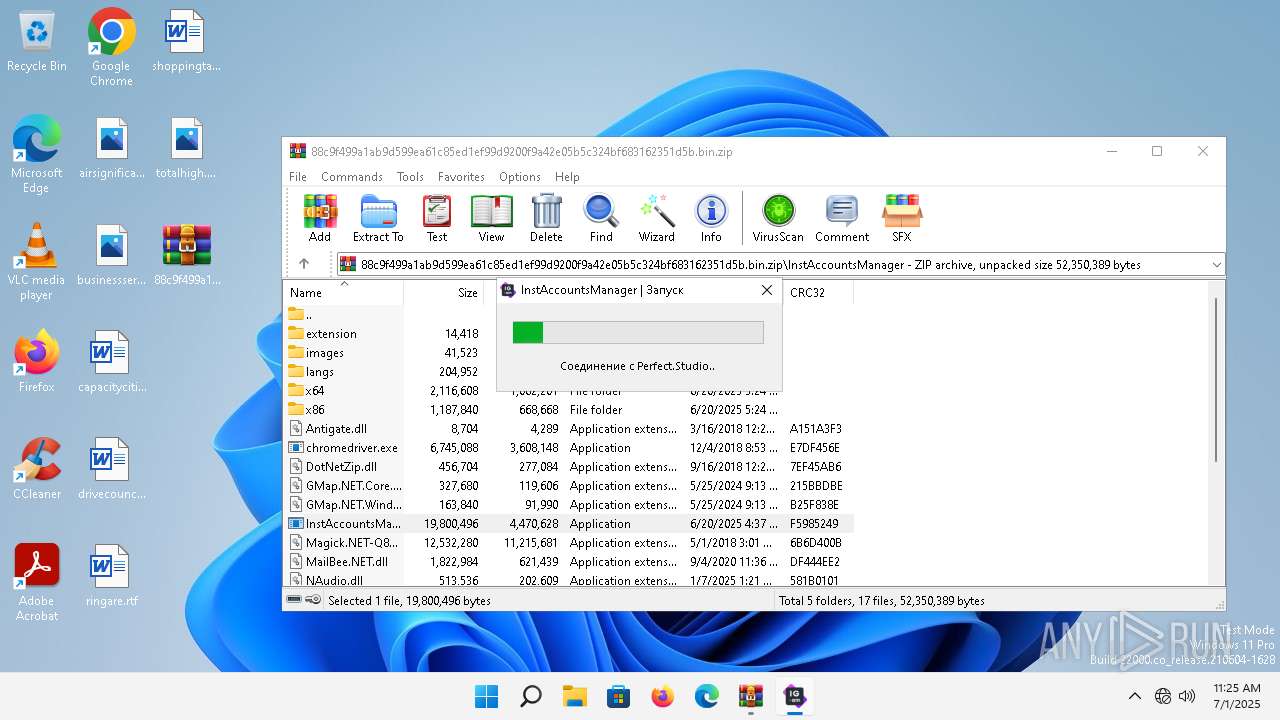Start the VirusScan tool
The width and height of the screenshot is (1280, 720).
tap(778, 218)
